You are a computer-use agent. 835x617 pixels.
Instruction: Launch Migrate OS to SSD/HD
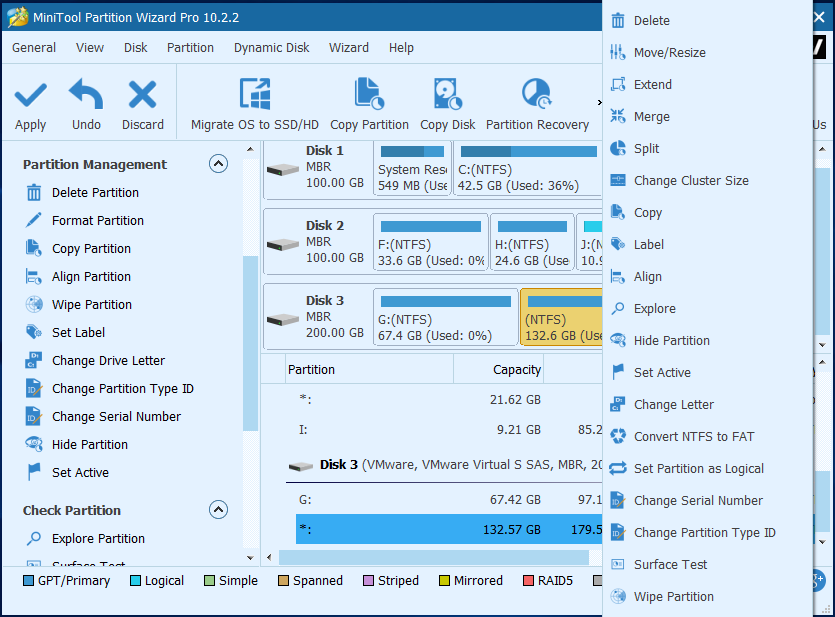pos(255,104)
